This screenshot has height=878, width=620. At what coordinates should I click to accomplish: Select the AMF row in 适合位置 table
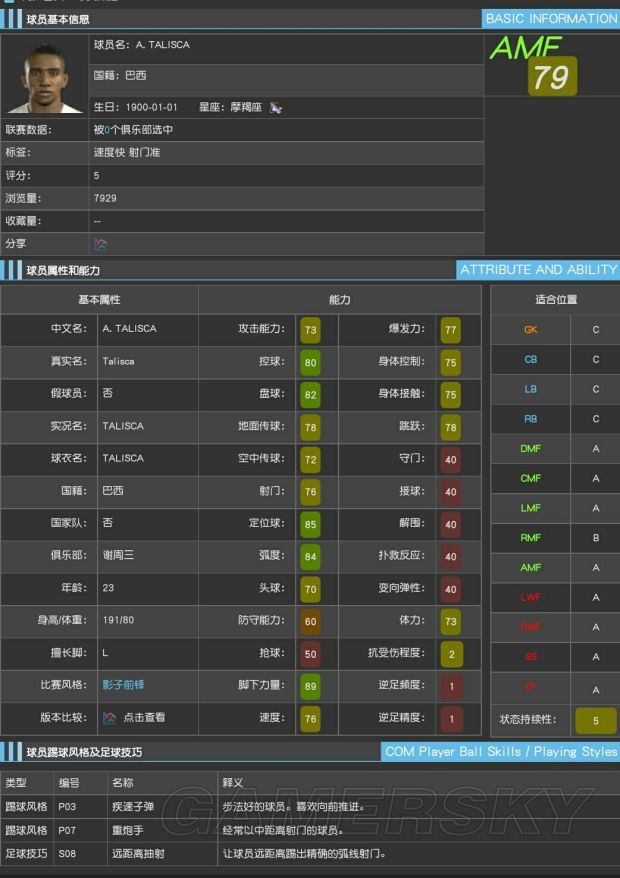(556, 567)
